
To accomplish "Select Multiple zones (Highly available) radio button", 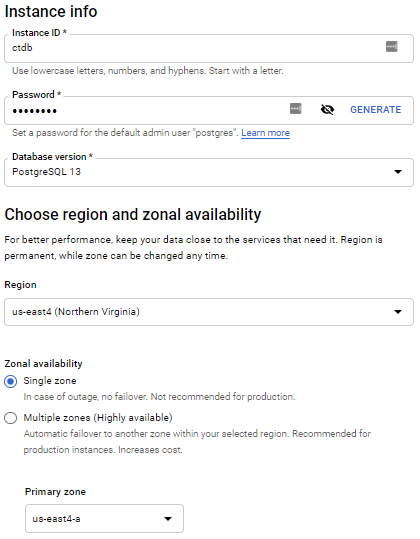I will click(x=11, y=418).
